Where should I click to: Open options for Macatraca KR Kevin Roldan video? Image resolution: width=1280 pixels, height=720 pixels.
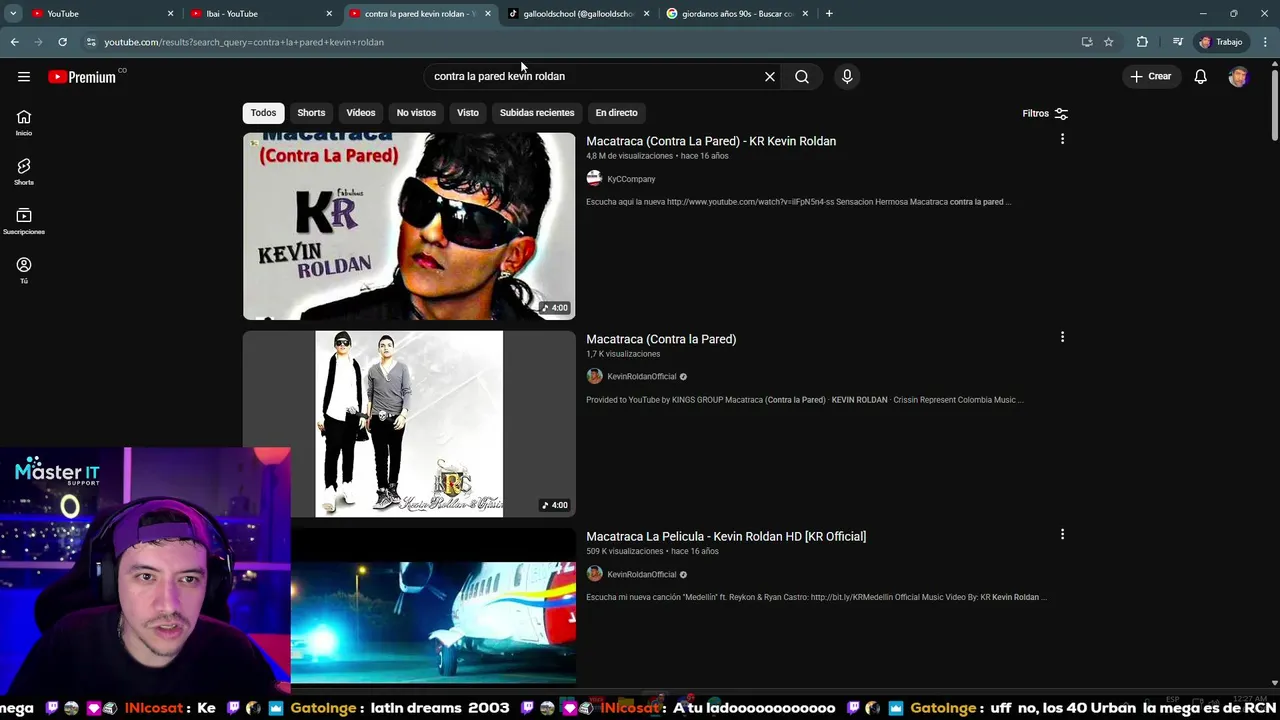[x=1062, y=139]
